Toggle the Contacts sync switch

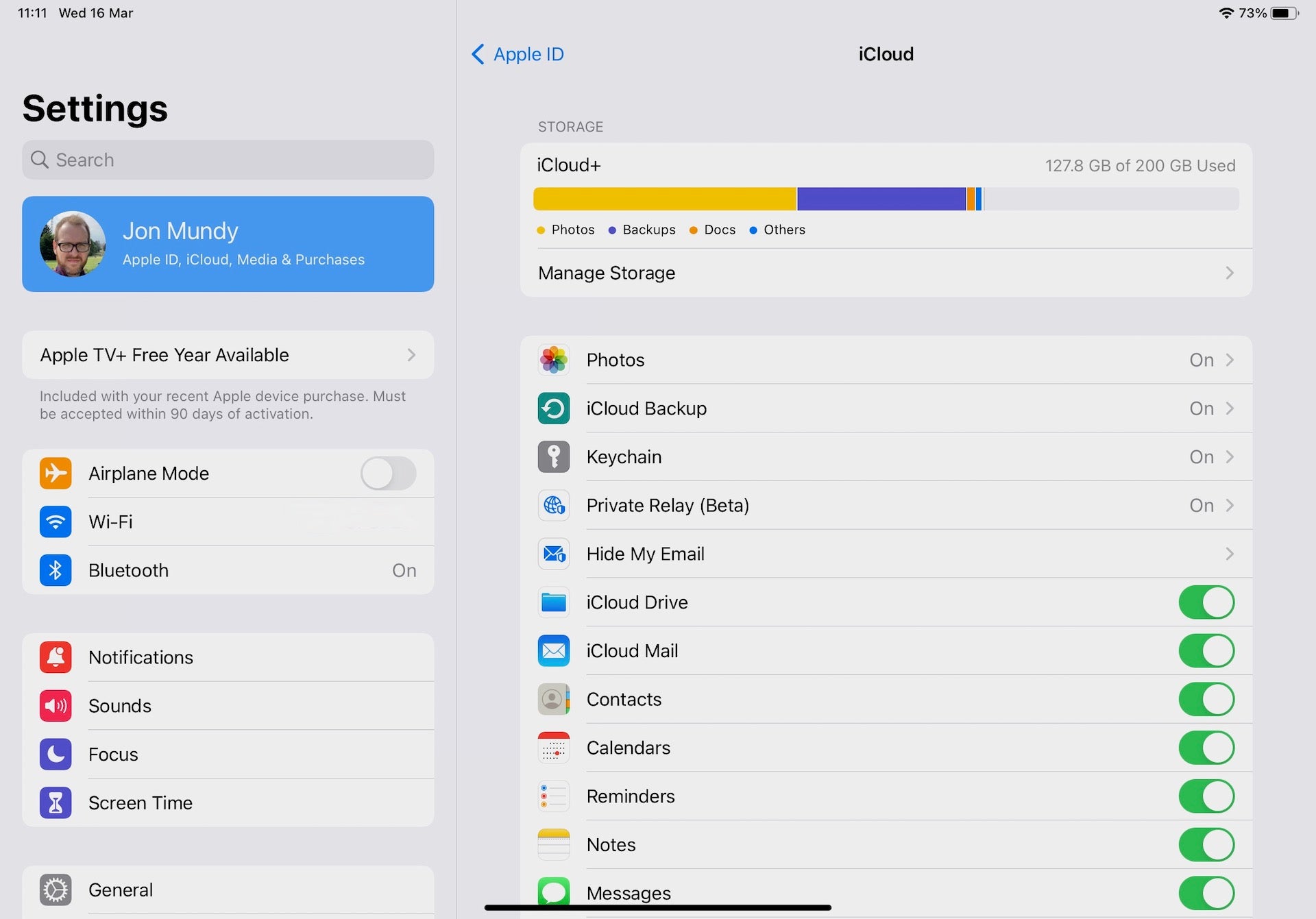point(1207,700)
